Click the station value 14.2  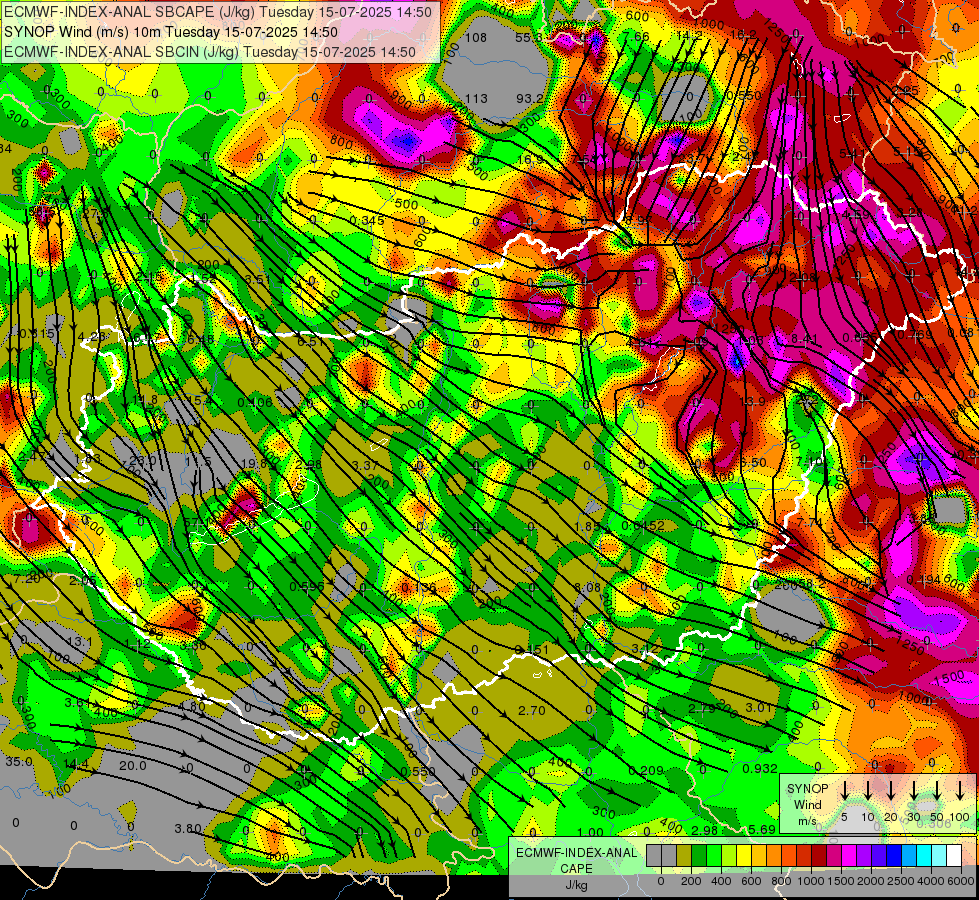click(690, 36)
